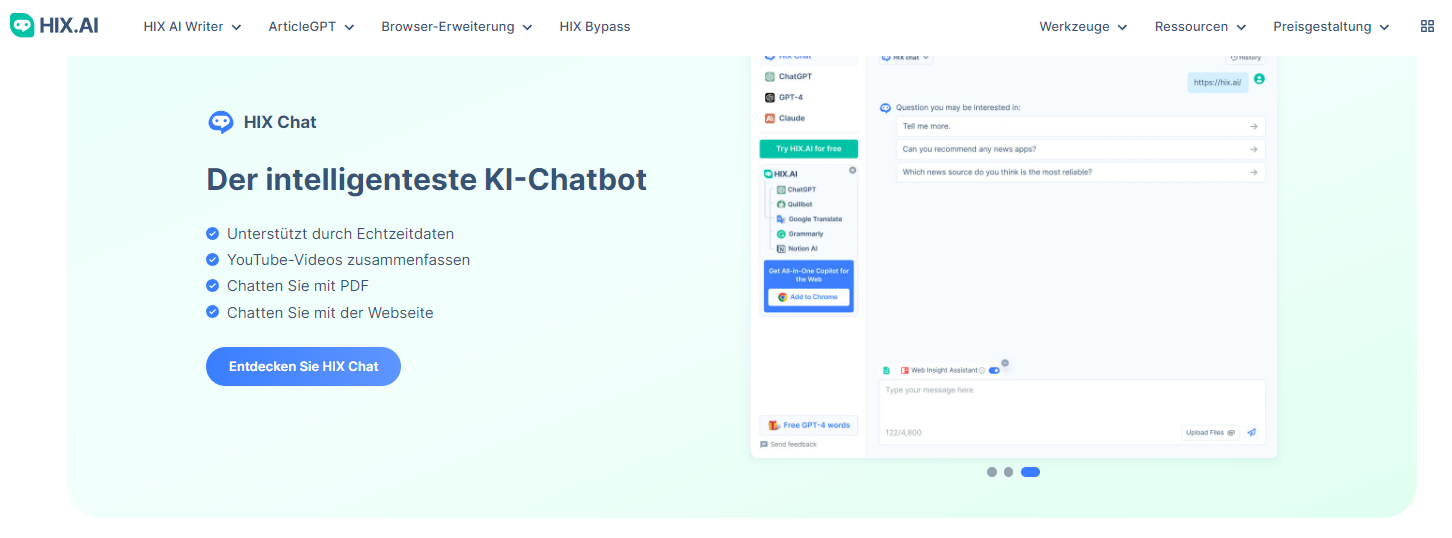The image size is (1452, 538).
Task: Open chat History button
Action: click(1246, 58)
